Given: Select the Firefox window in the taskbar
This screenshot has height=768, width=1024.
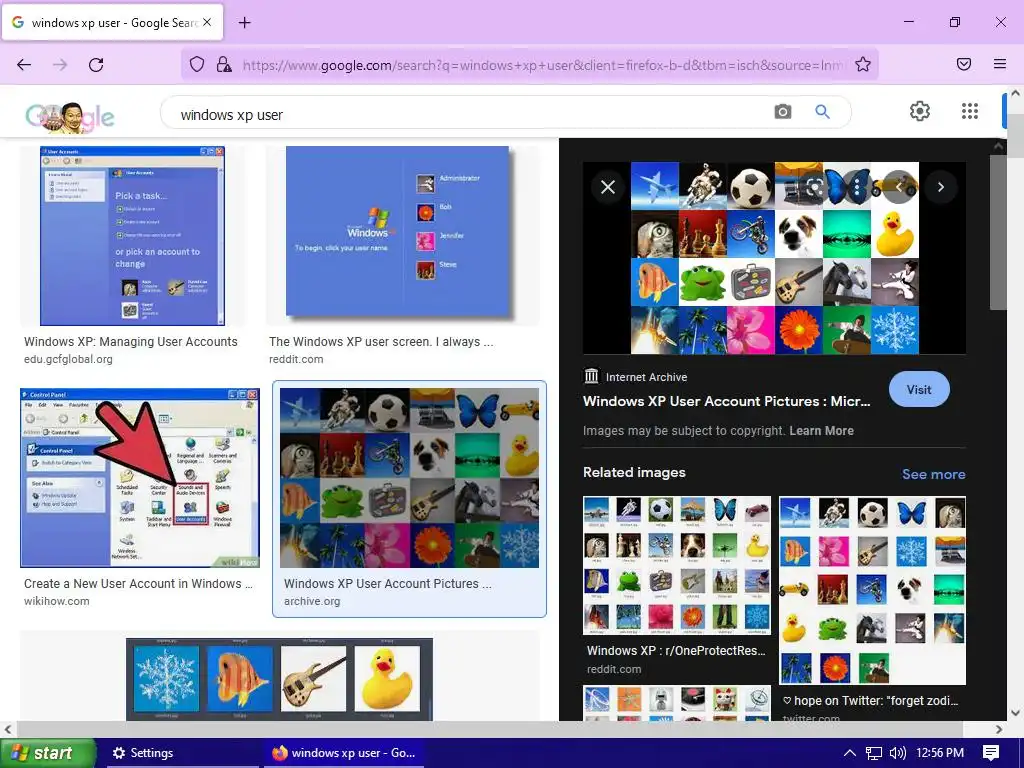Looking at the screenshot, I should tap(344, 753).
